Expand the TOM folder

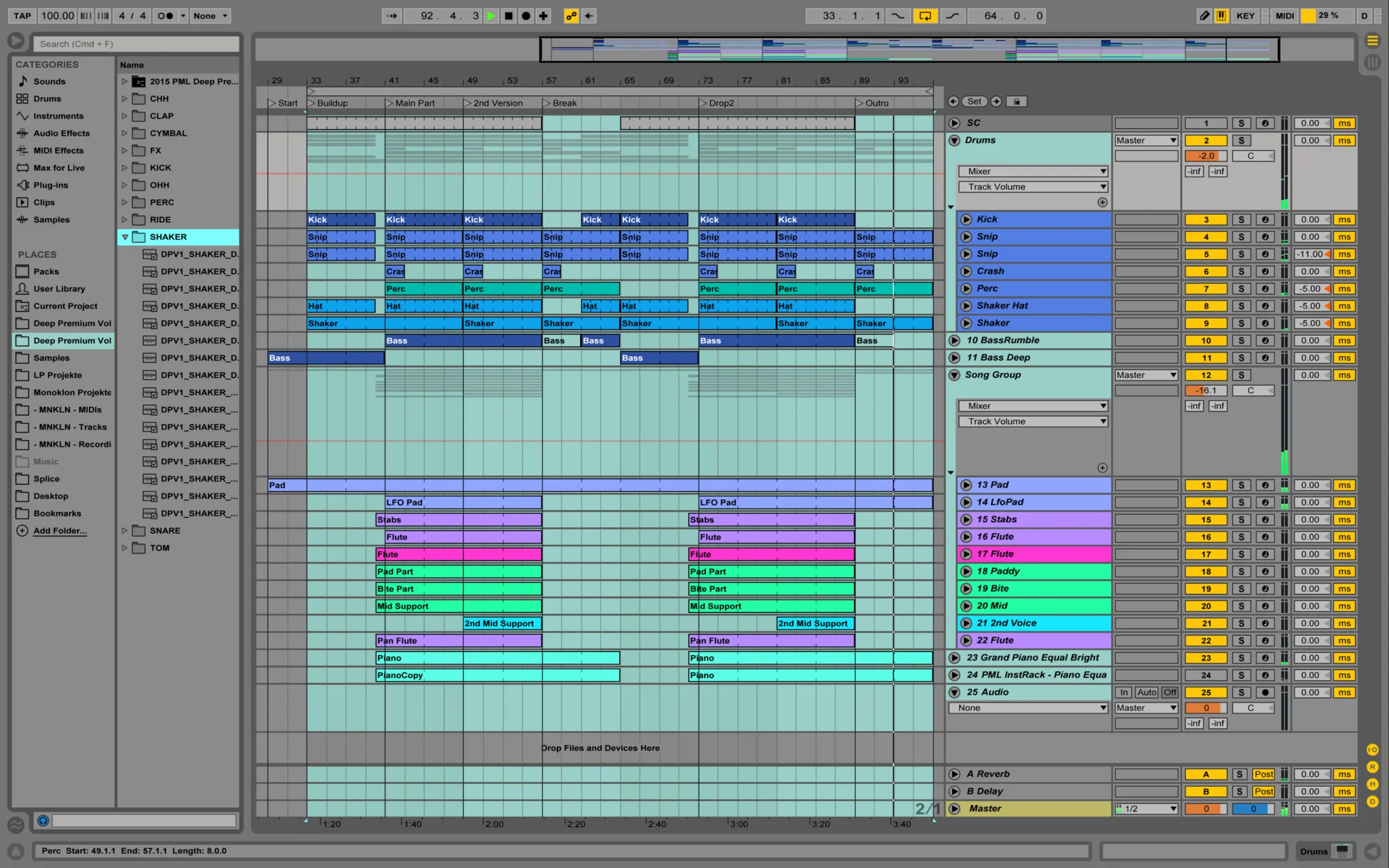click(124, 548)
